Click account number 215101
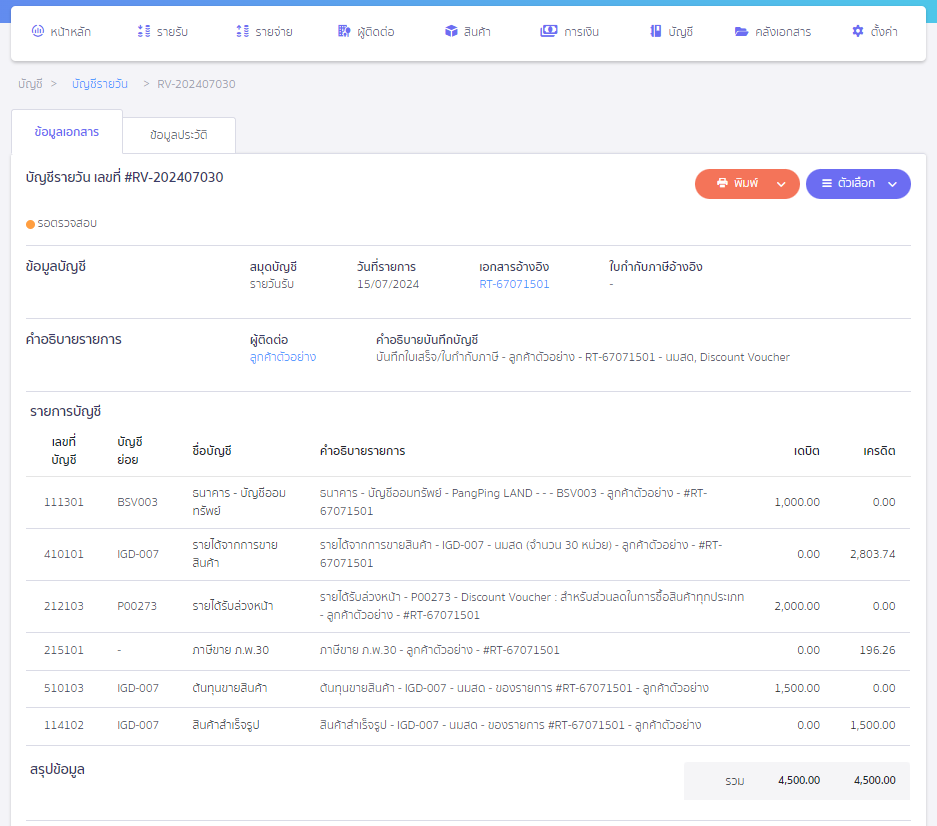The height and width of the screenshot is (826, 937). pyautogui.click(x=64, y=650)
